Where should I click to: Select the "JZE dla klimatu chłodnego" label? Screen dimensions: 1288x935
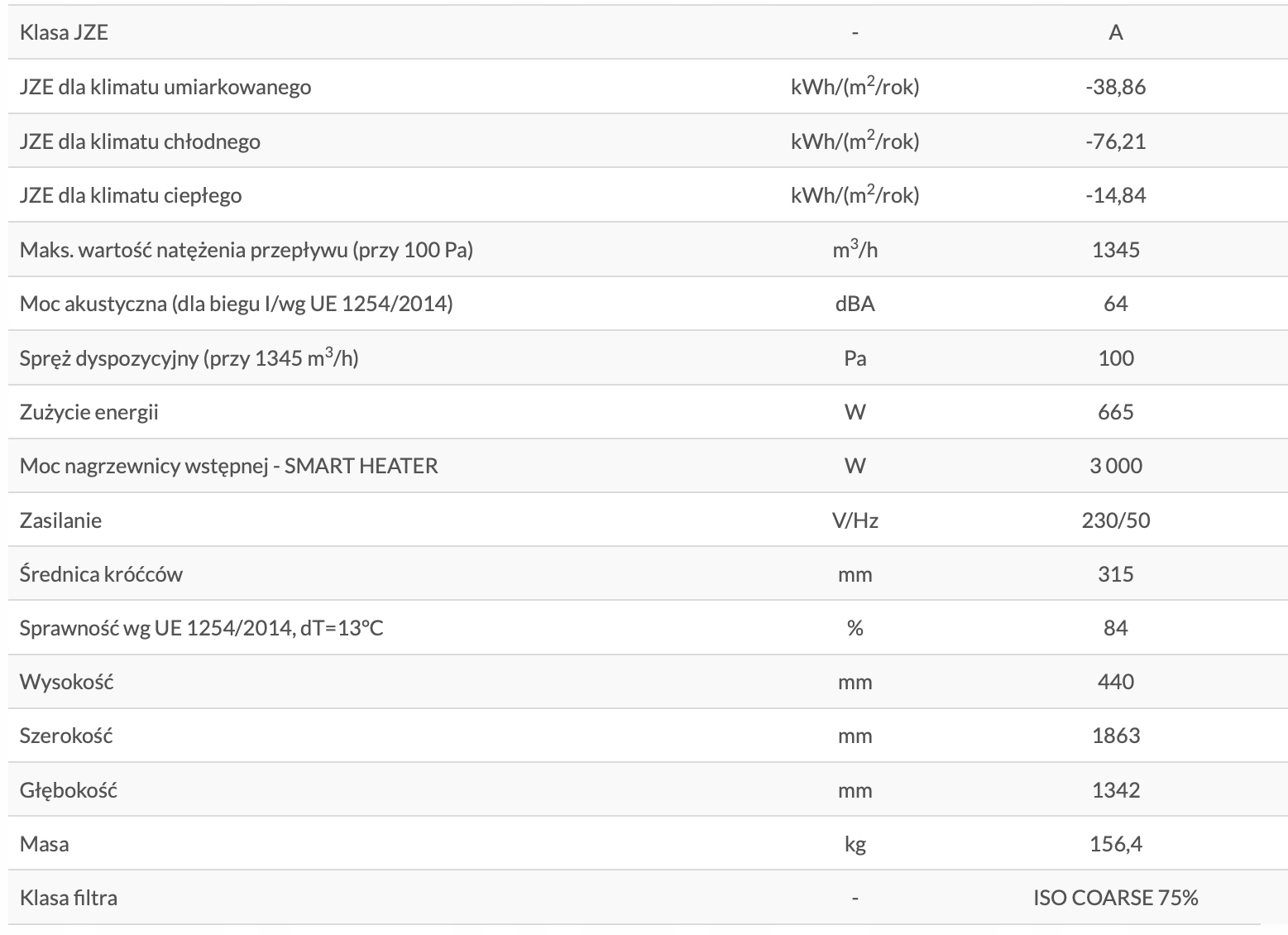(x=140, y=141)
